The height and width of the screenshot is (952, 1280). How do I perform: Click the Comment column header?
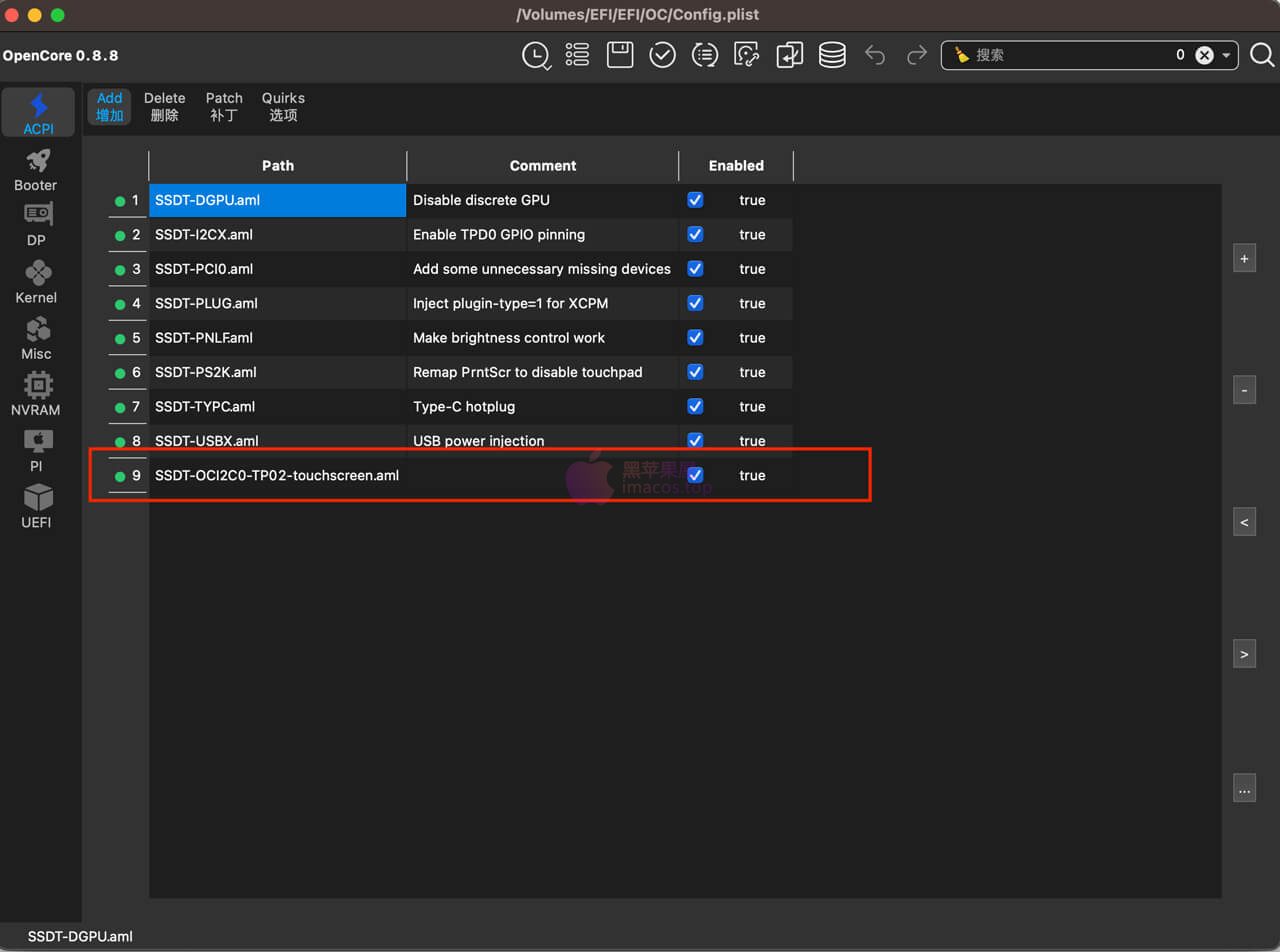[543, 166]
